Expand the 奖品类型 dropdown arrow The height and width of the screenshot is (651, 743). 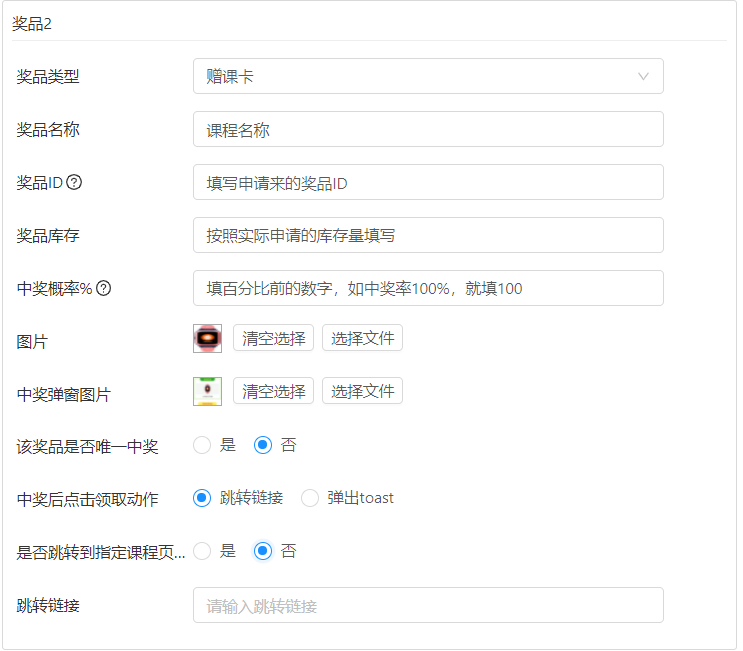[643, 76]
